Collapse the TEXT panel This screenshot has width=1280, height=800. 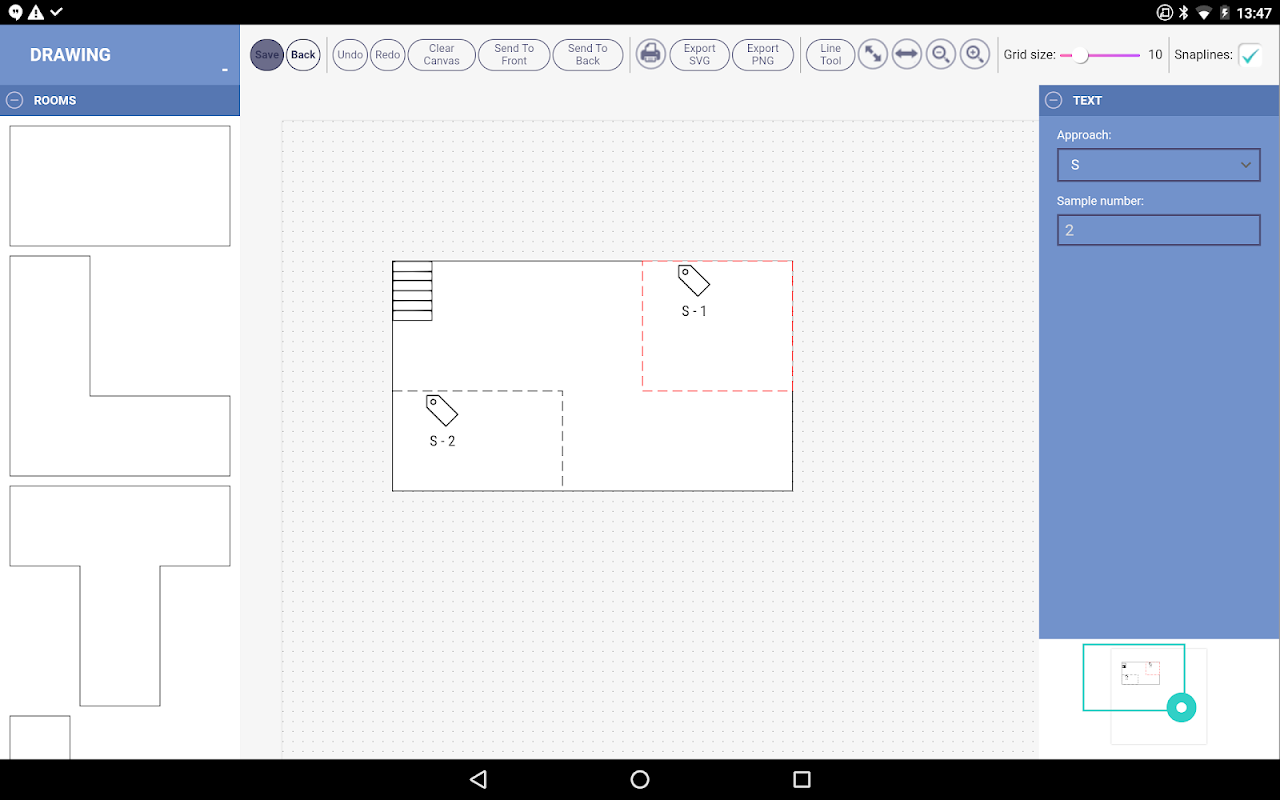coord(1054,100)
